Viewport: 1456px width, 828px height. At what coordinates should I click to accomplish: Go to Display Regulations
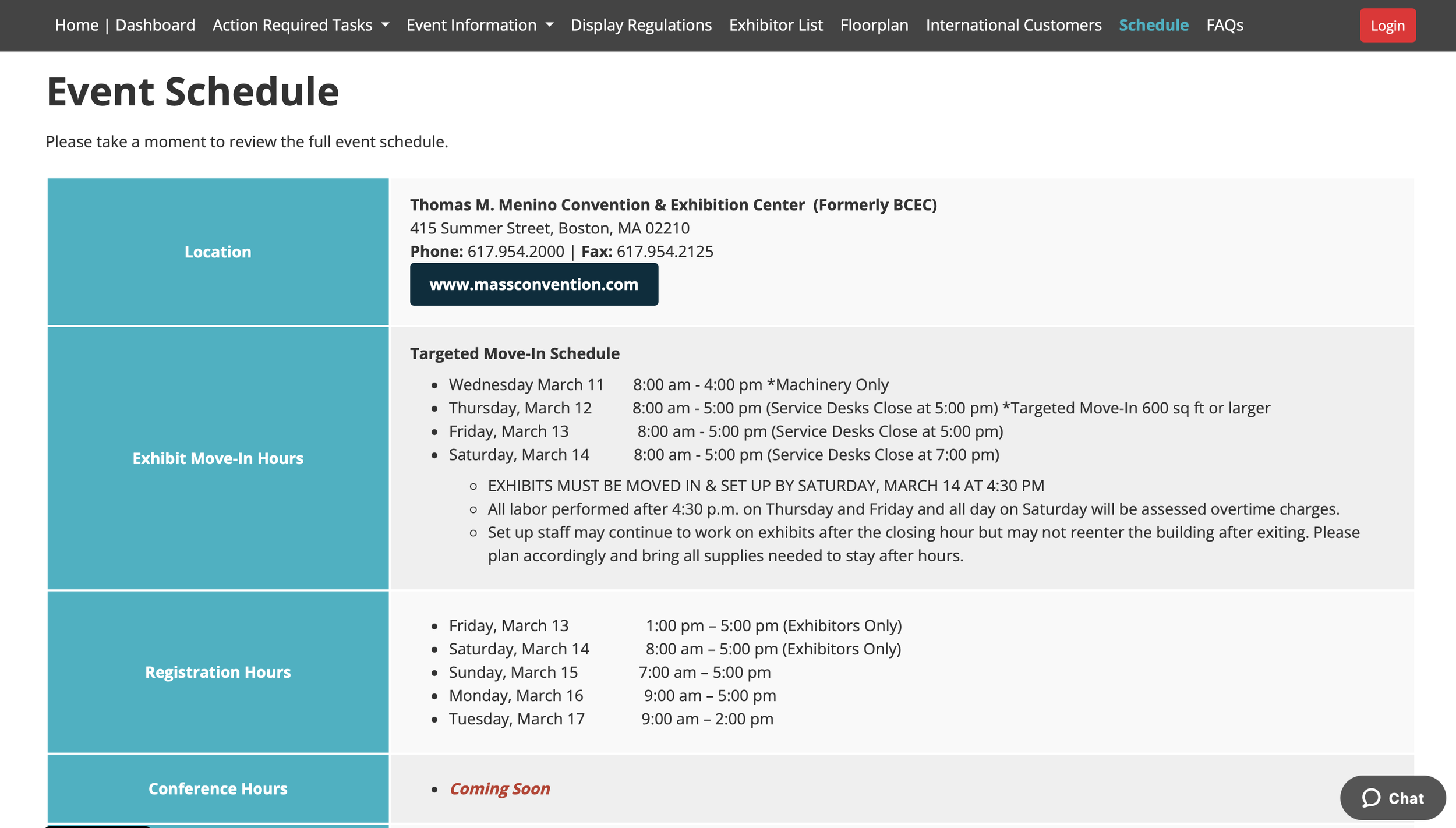tap(641, 25)
